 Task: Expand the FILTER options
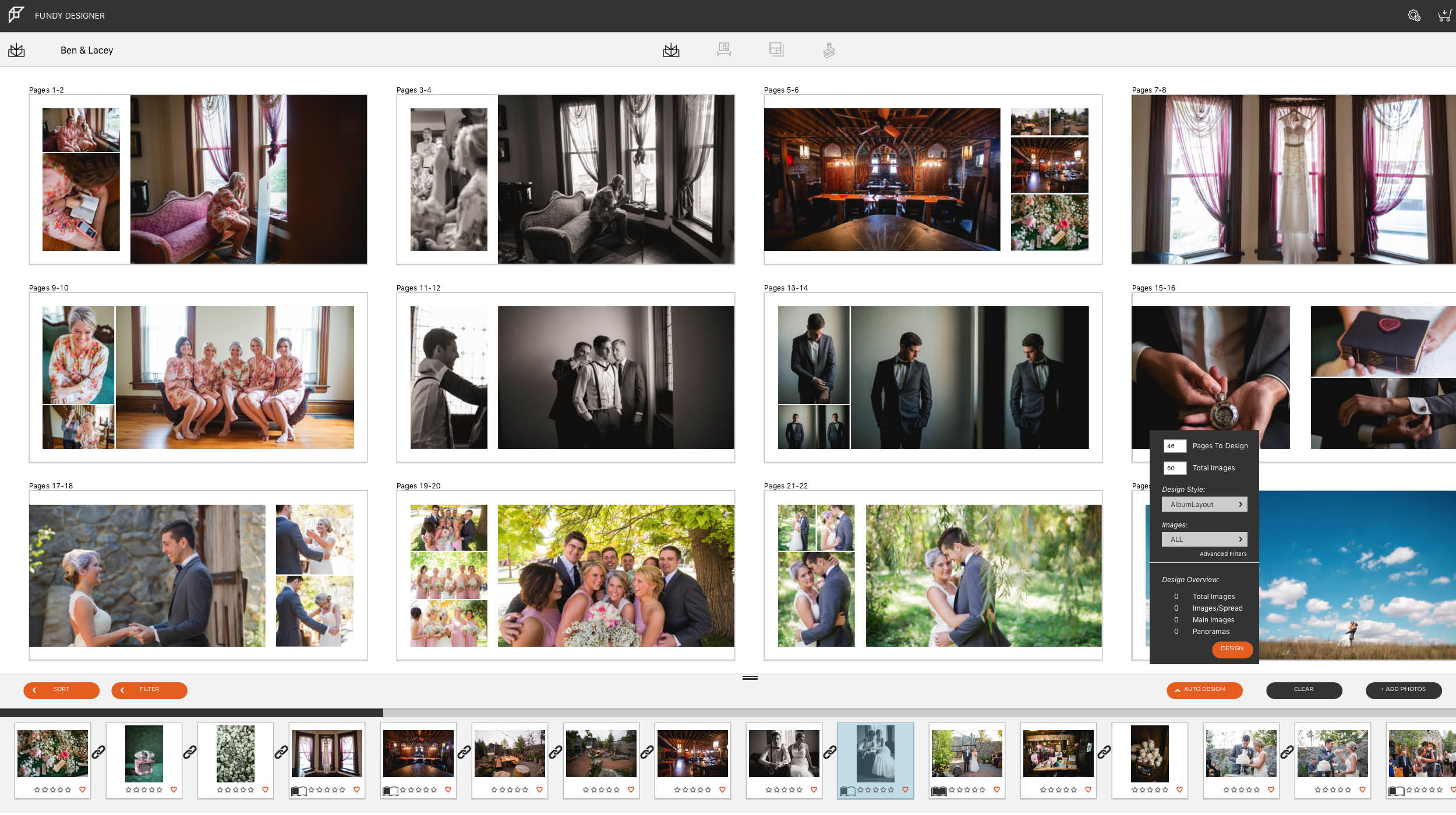[x=149, y=690]
